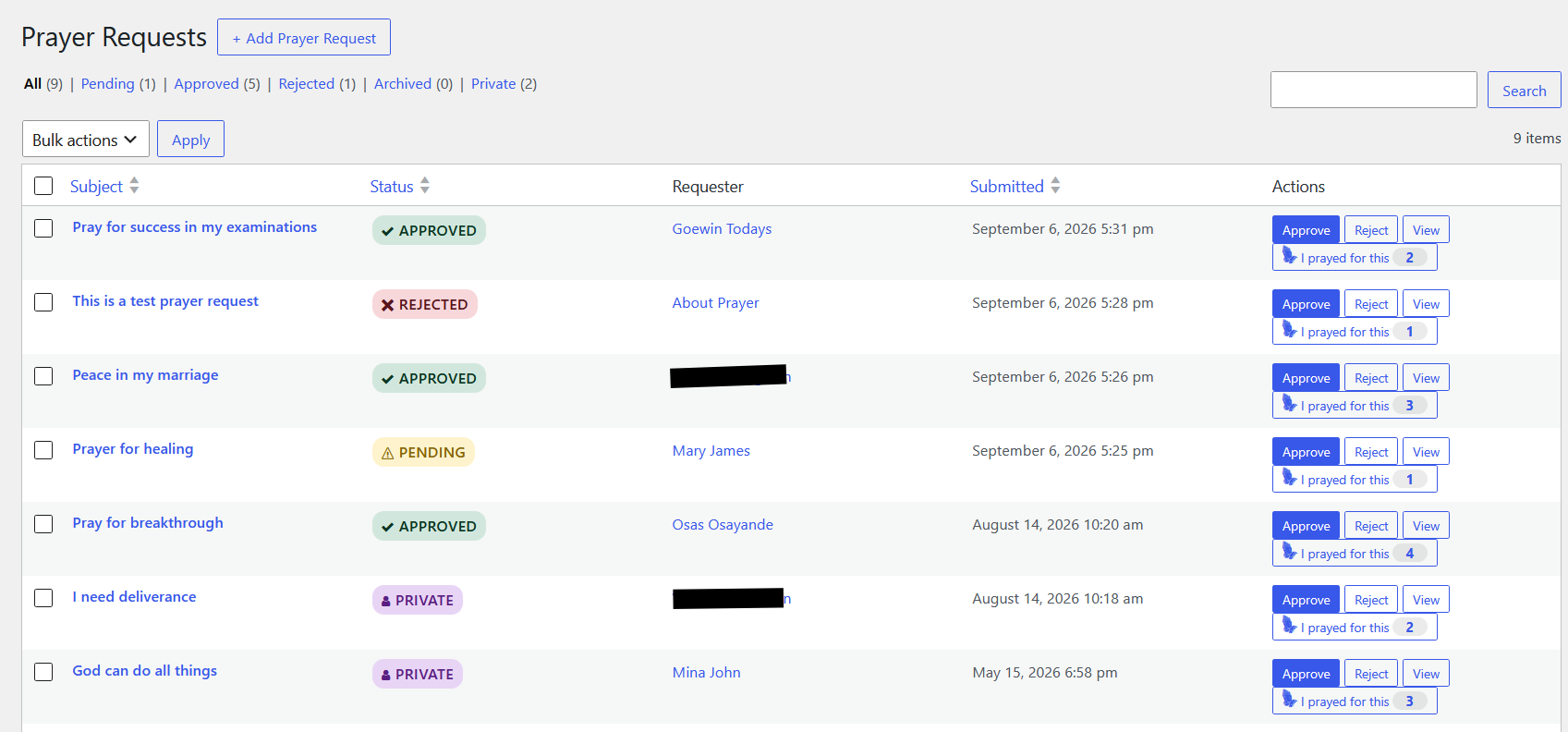Check Pray for breakthrough row checkbox
Viewport: 1568px width, 732px height.
(x=43, y=524)
